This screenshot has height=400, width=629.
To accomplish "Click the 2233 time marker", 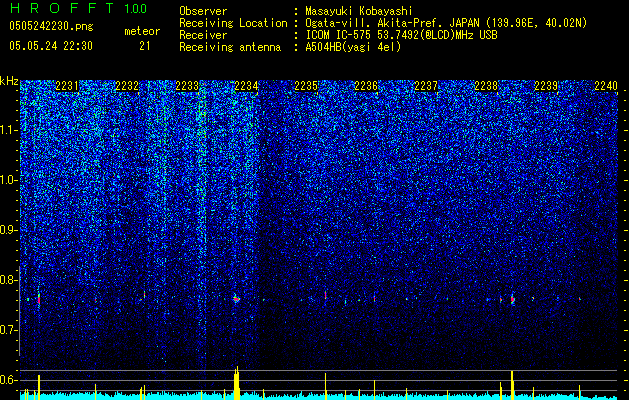I will point(187,86).
